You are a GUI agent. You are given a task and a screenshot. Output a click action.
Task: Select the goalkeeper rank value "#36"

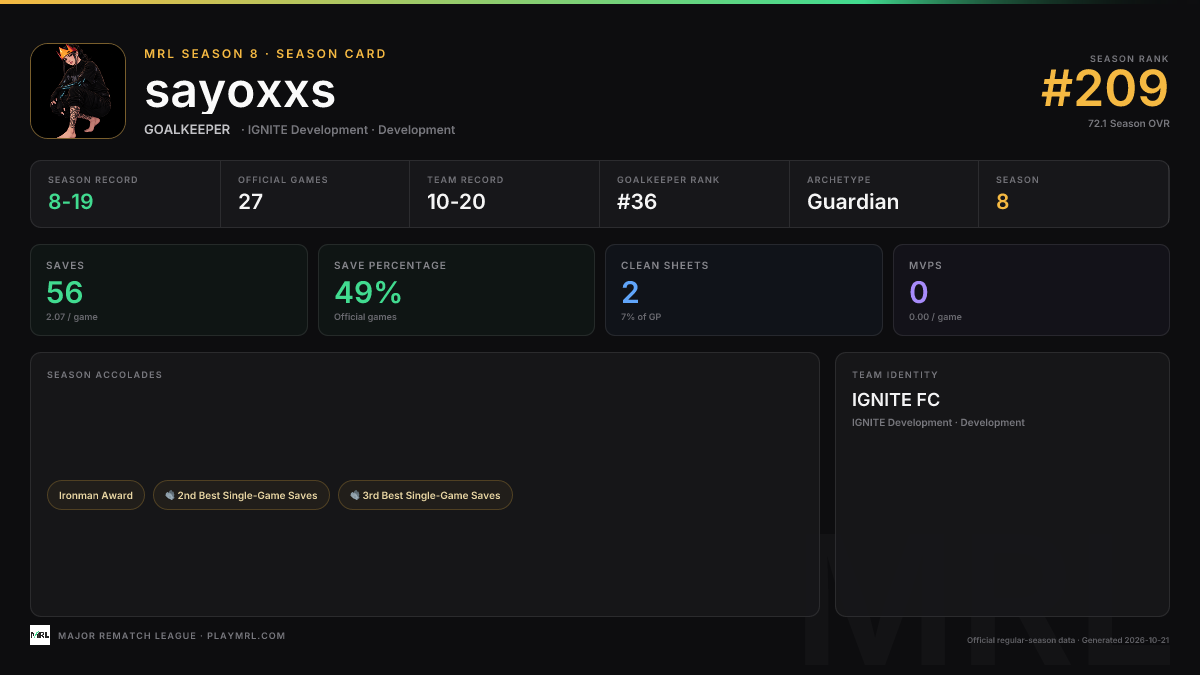(637, 201)
